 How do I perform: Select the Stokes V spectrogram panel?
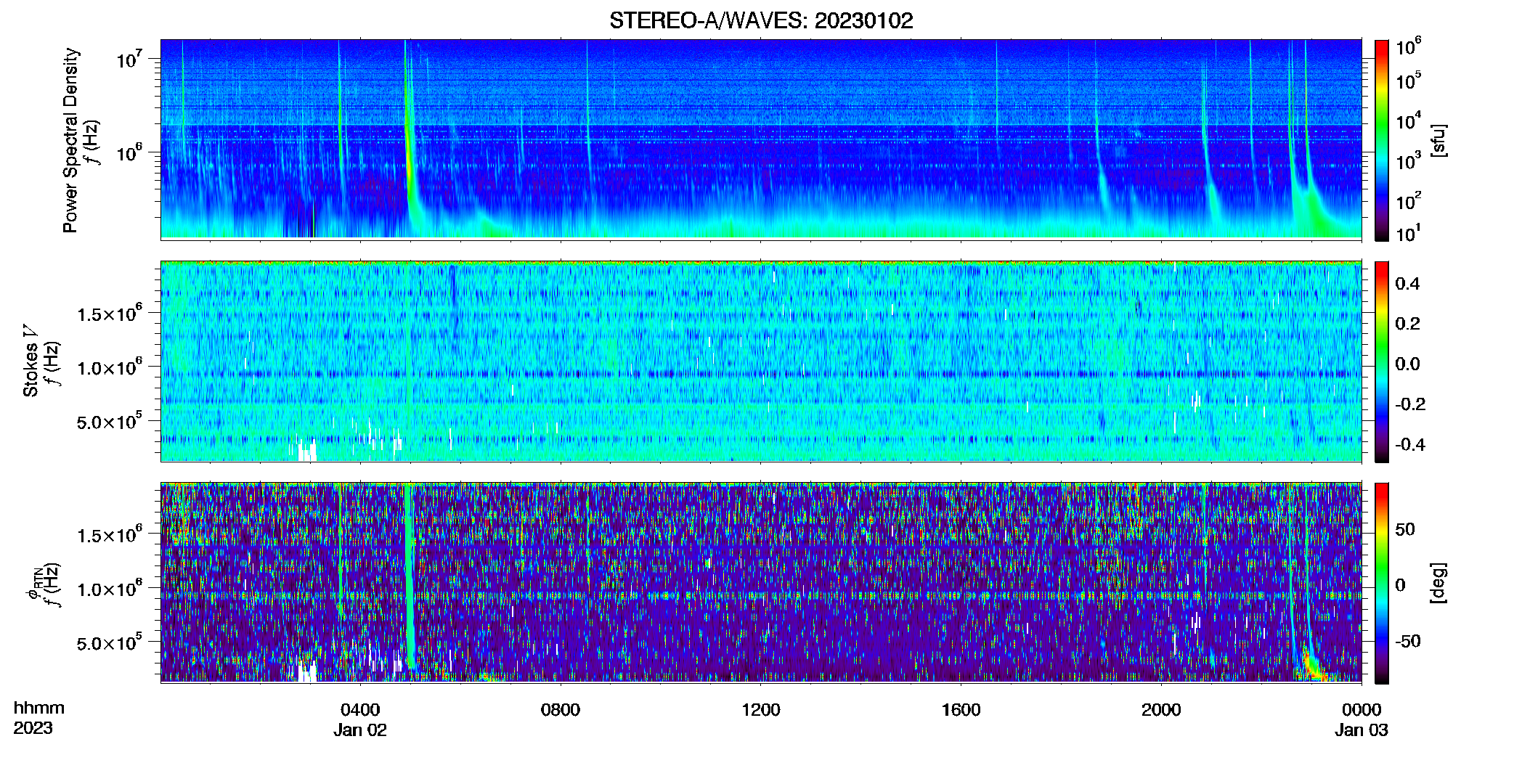point(761,361)
